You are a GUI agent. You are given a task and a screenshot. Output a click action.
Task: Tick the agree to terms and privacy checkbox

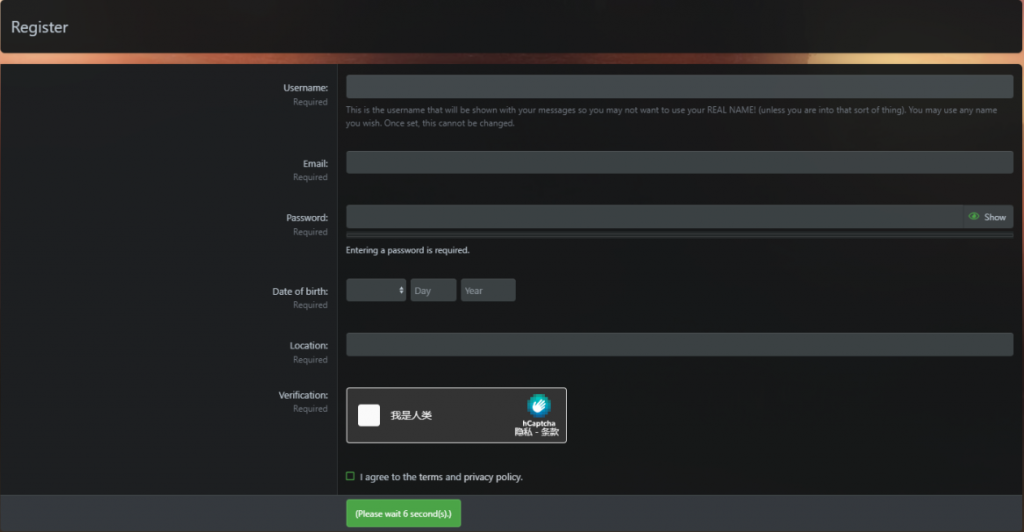350,477
